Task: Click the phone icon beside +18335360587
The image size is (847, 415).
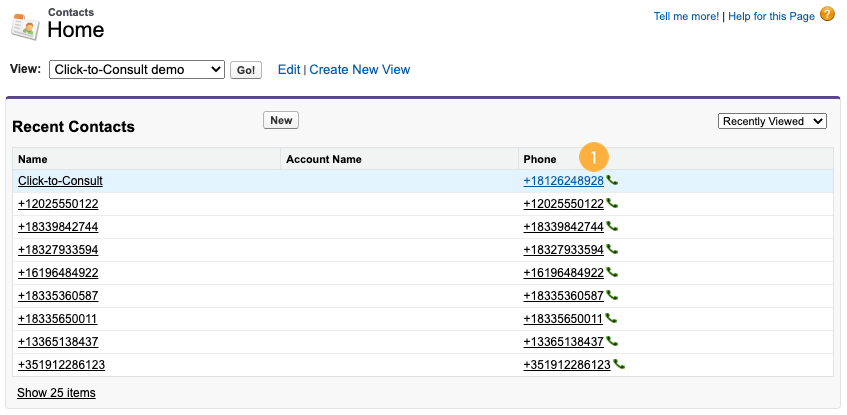Action: (x=612, y=296)
